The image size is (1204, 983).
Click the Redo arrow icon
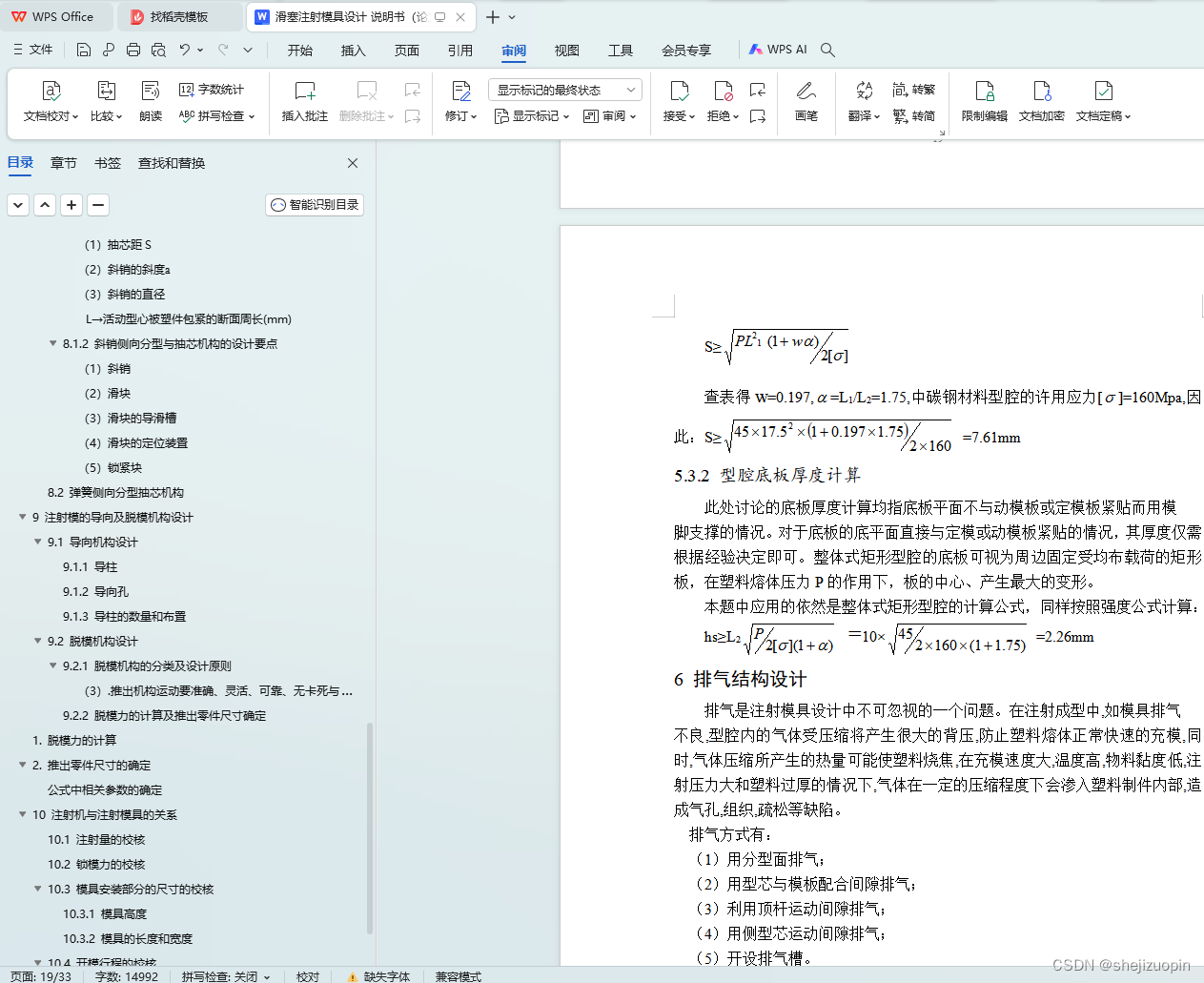pos(223,50)
